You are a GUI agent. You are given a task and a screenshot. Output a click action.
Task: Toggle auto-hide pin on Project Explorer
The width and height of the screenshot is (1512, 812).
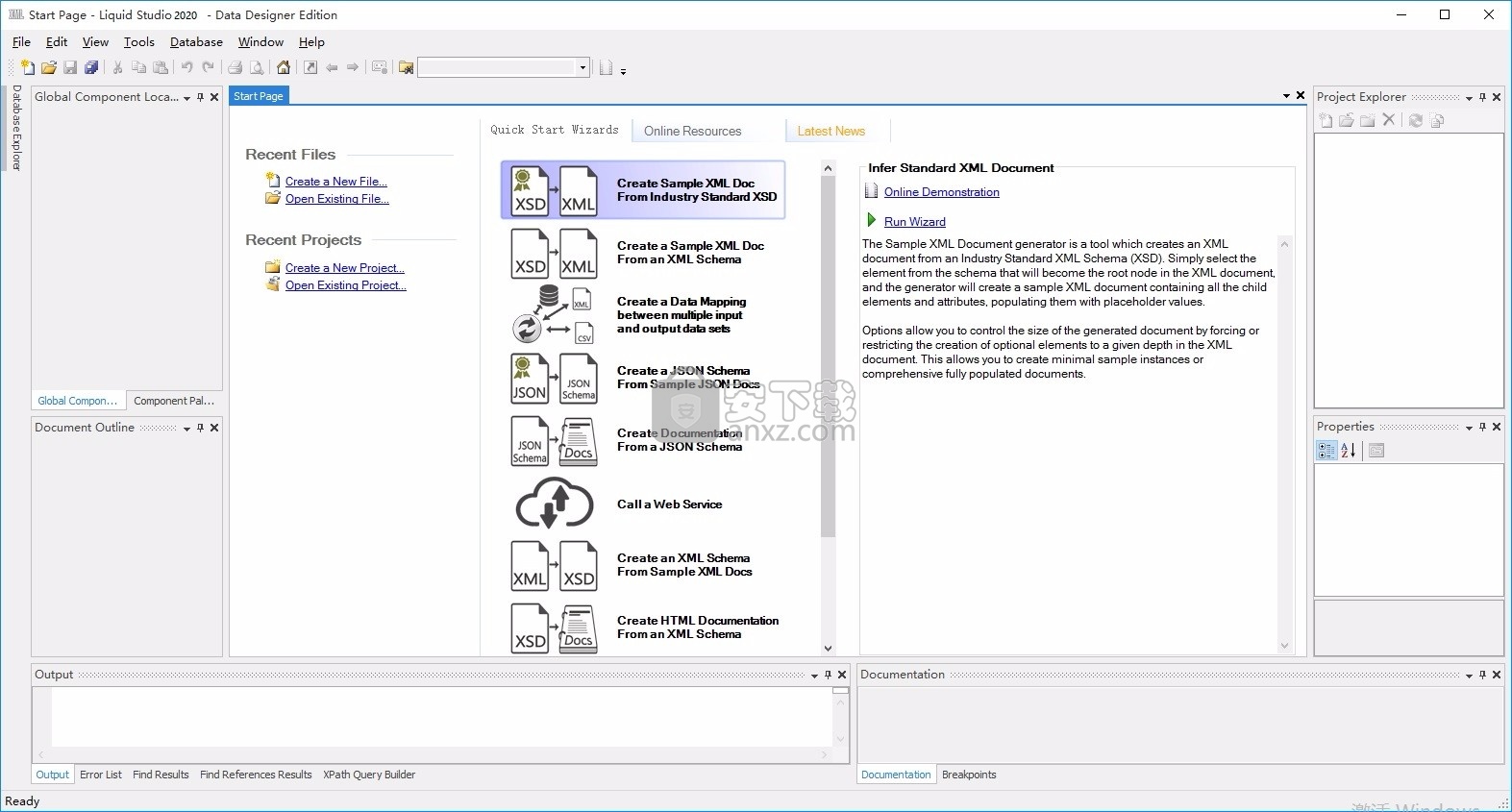1482,97
